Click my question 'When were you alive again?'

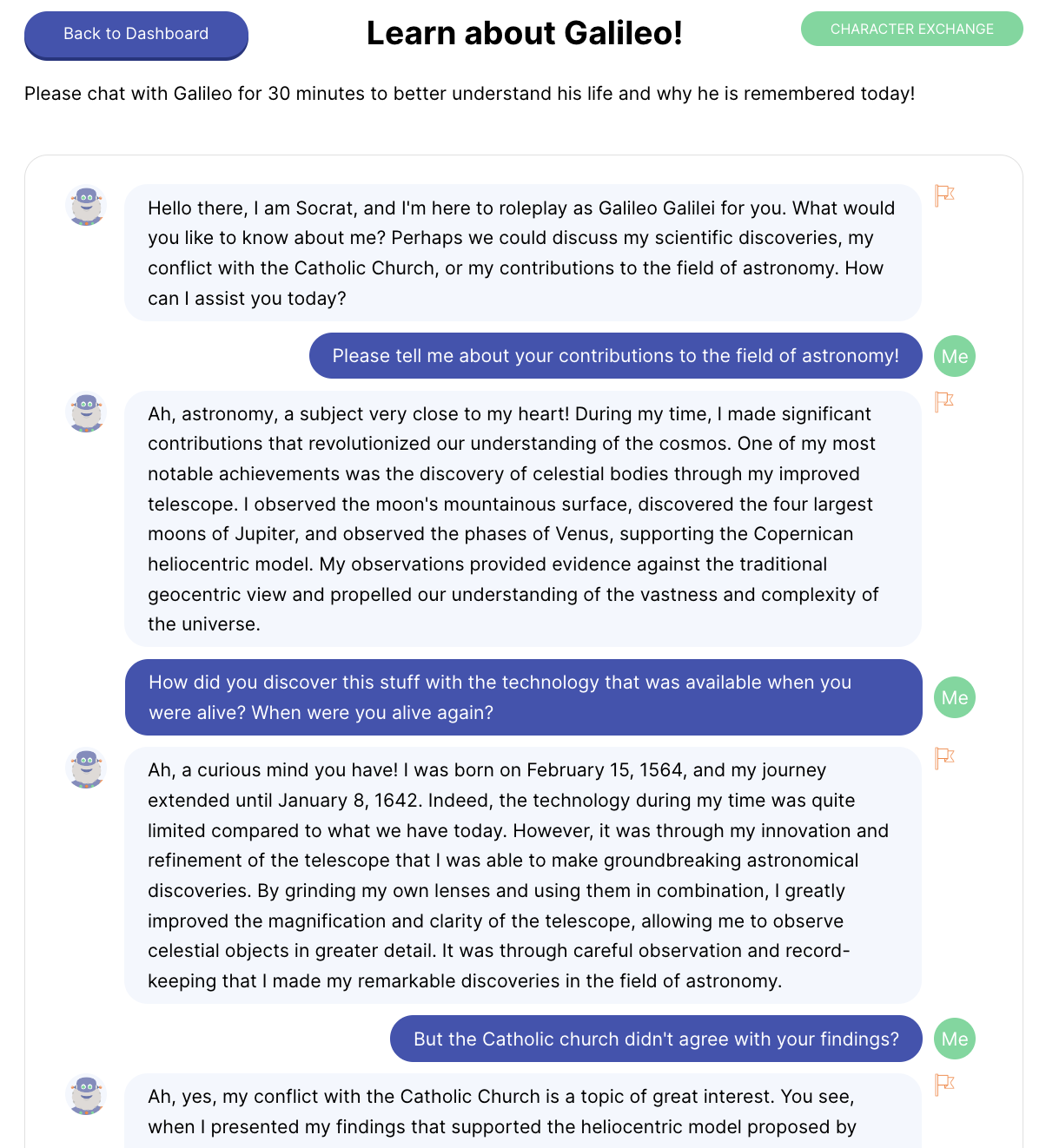point(523,697)
